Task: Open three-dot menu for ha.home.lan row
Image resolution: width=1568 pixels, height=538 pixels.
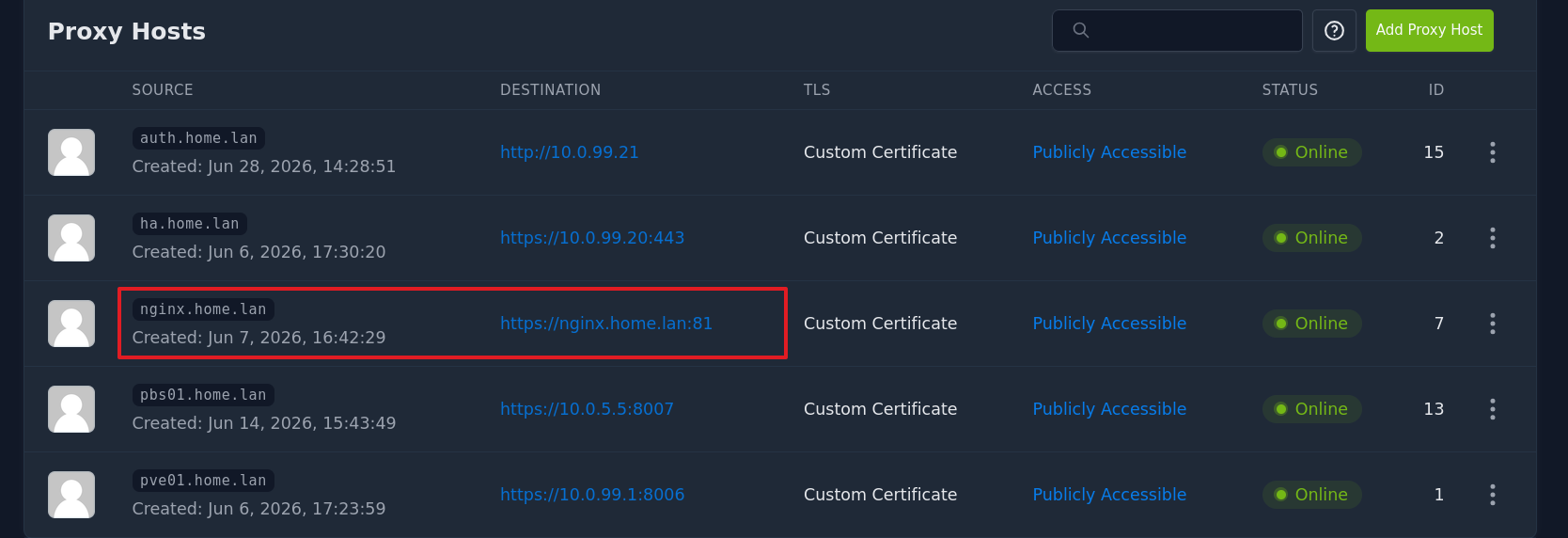Action: click(x=1493, y=238)
